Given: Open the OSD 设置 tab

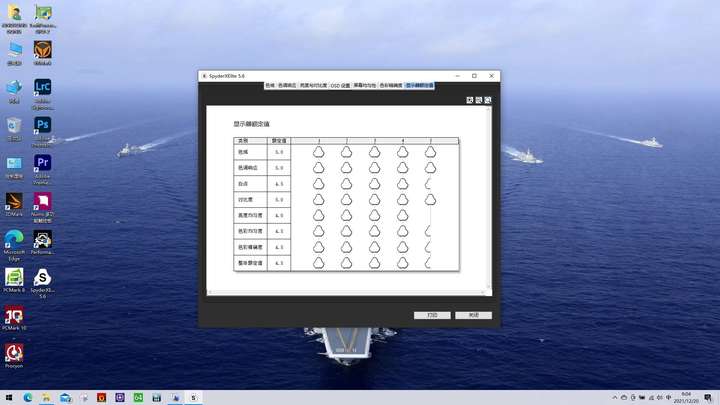Looking at the screenshot, I should [340, 85].
